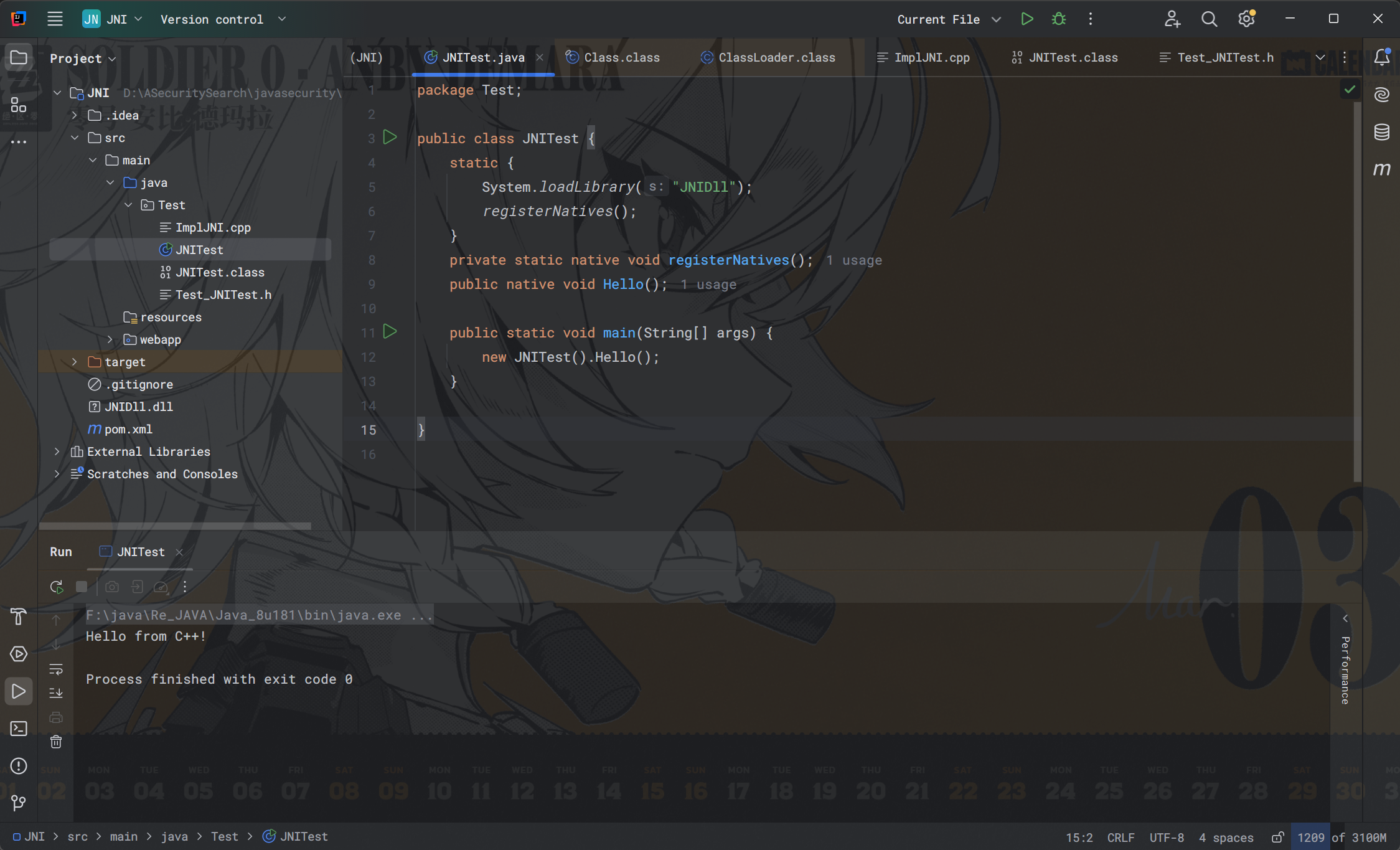Click the 15:2 caret position indicator

point(1079,838)
